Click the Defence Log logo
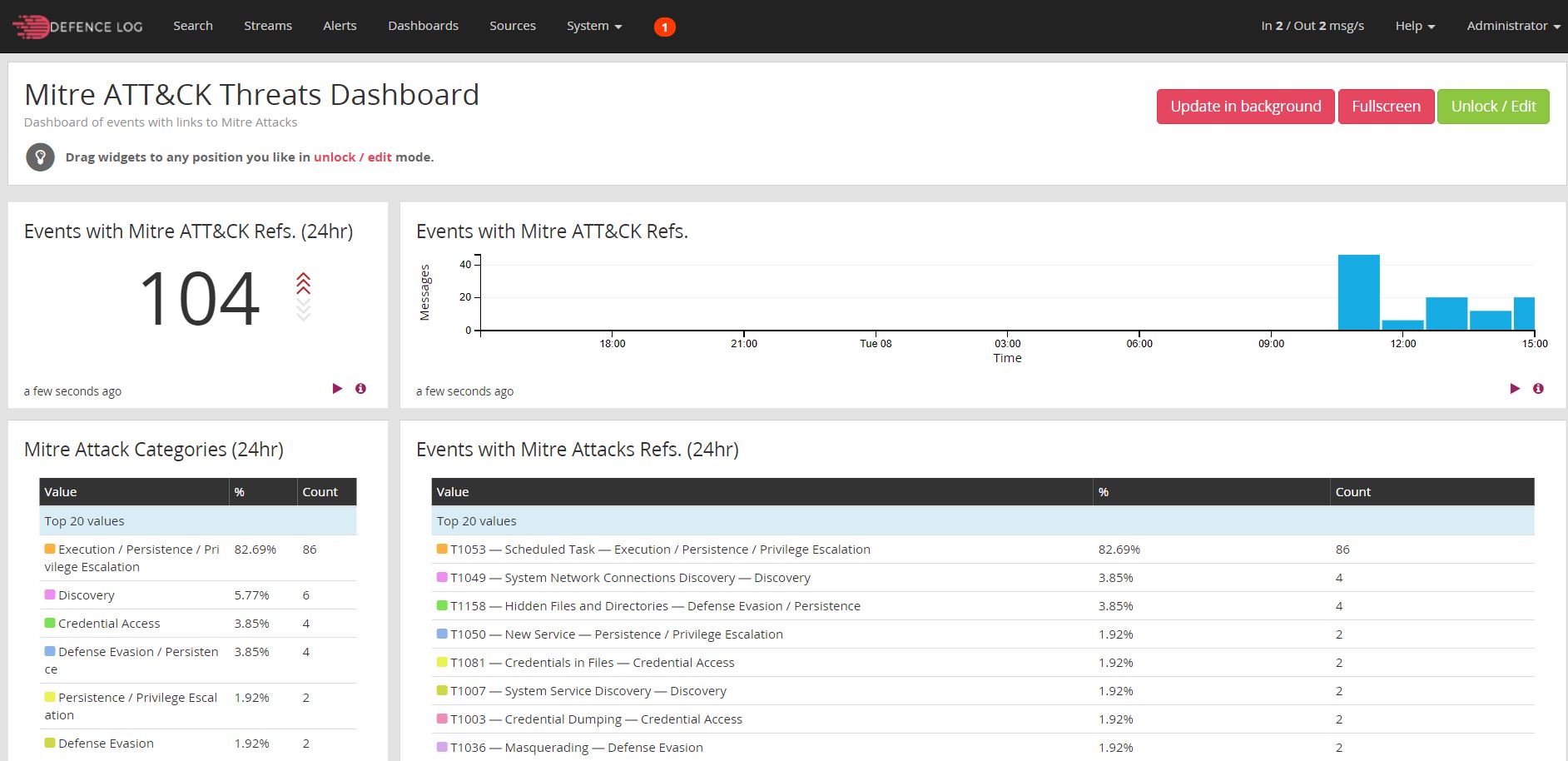 coord(77,26)
